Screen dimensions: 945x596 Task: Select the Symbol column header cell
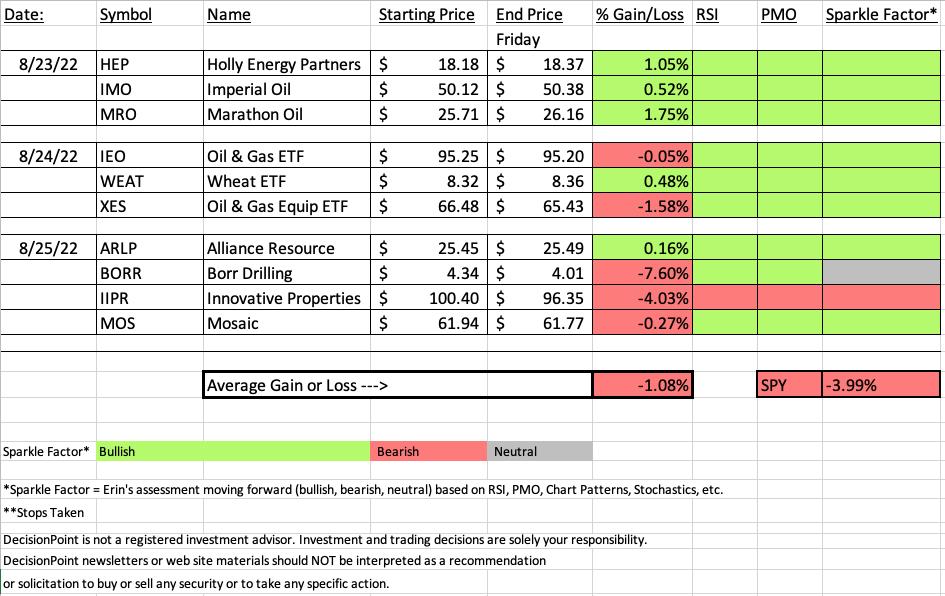(149, 14)
